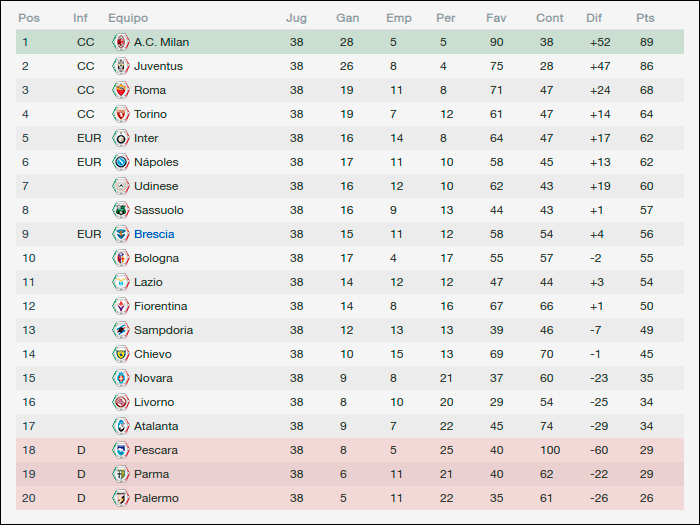Click the Equipo column header

[x=128, y=18]
